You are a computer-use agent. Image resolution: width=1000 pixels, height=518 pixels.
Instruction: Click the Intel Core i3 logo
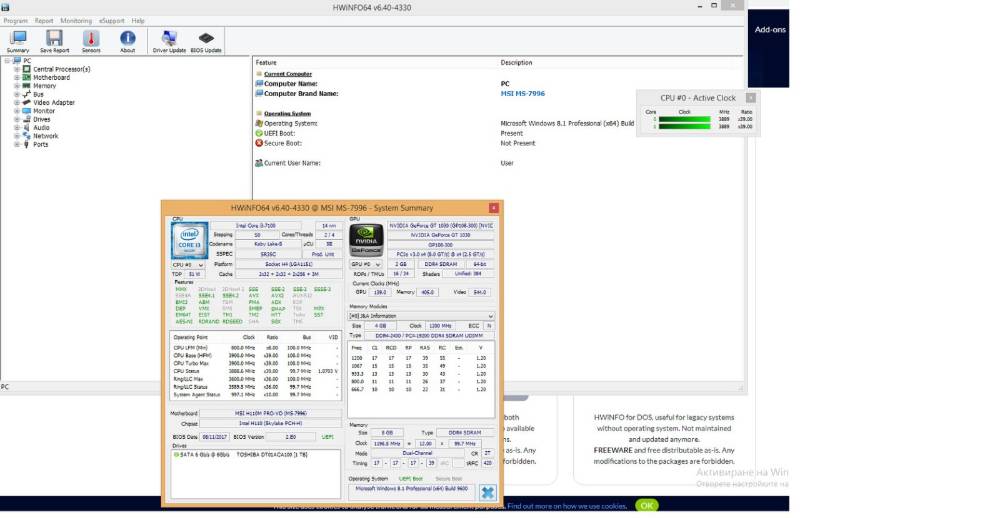[189, 240]
